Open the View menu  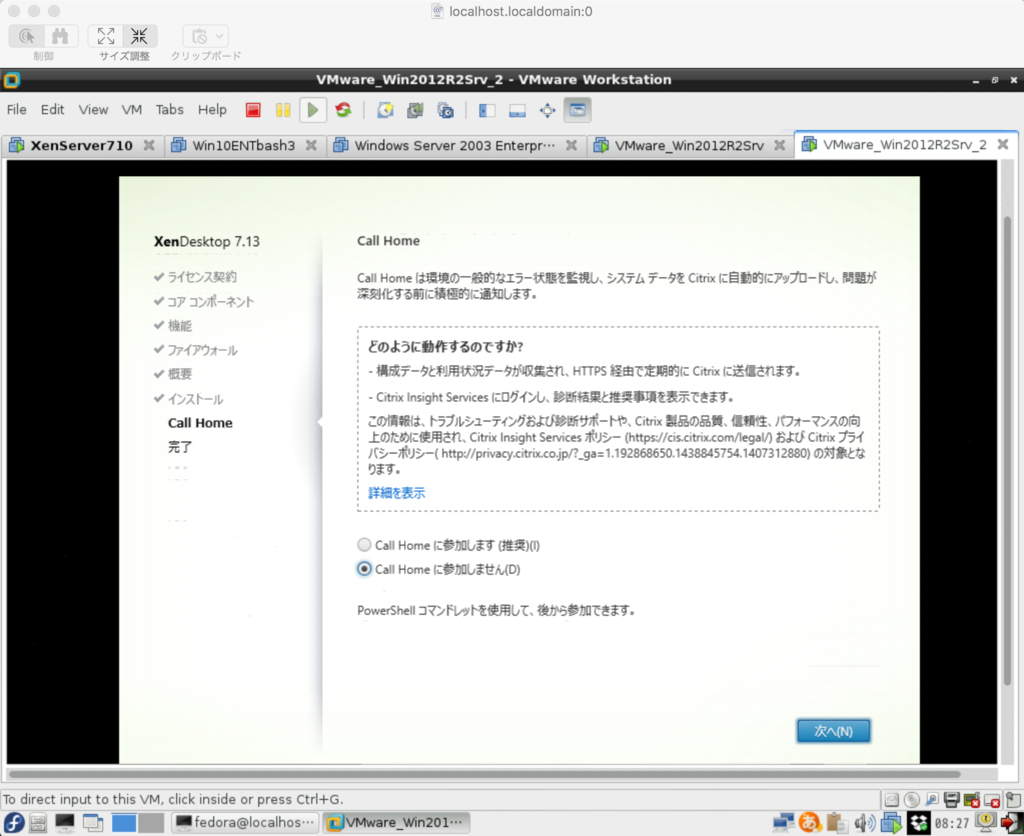click(x=93, y=110)
